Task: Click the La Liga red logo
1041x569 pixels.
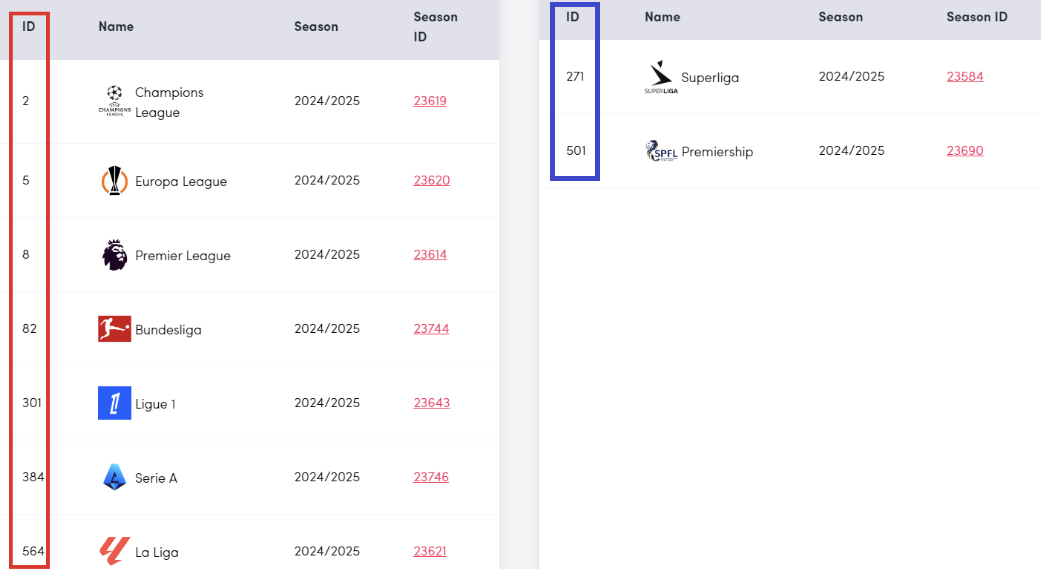Action: 114,550
